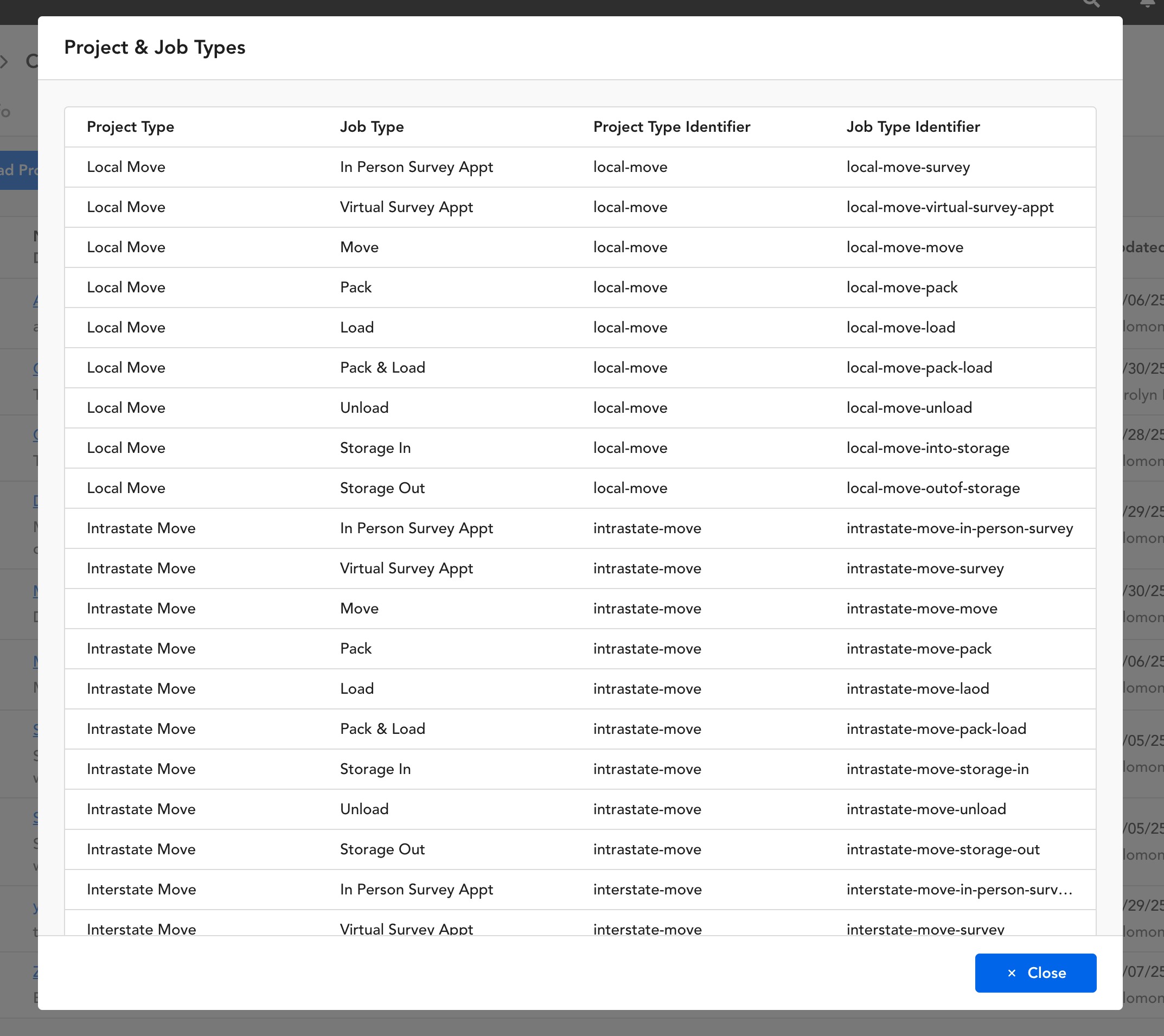Click the local-move-unload identifier

(909, 408)
